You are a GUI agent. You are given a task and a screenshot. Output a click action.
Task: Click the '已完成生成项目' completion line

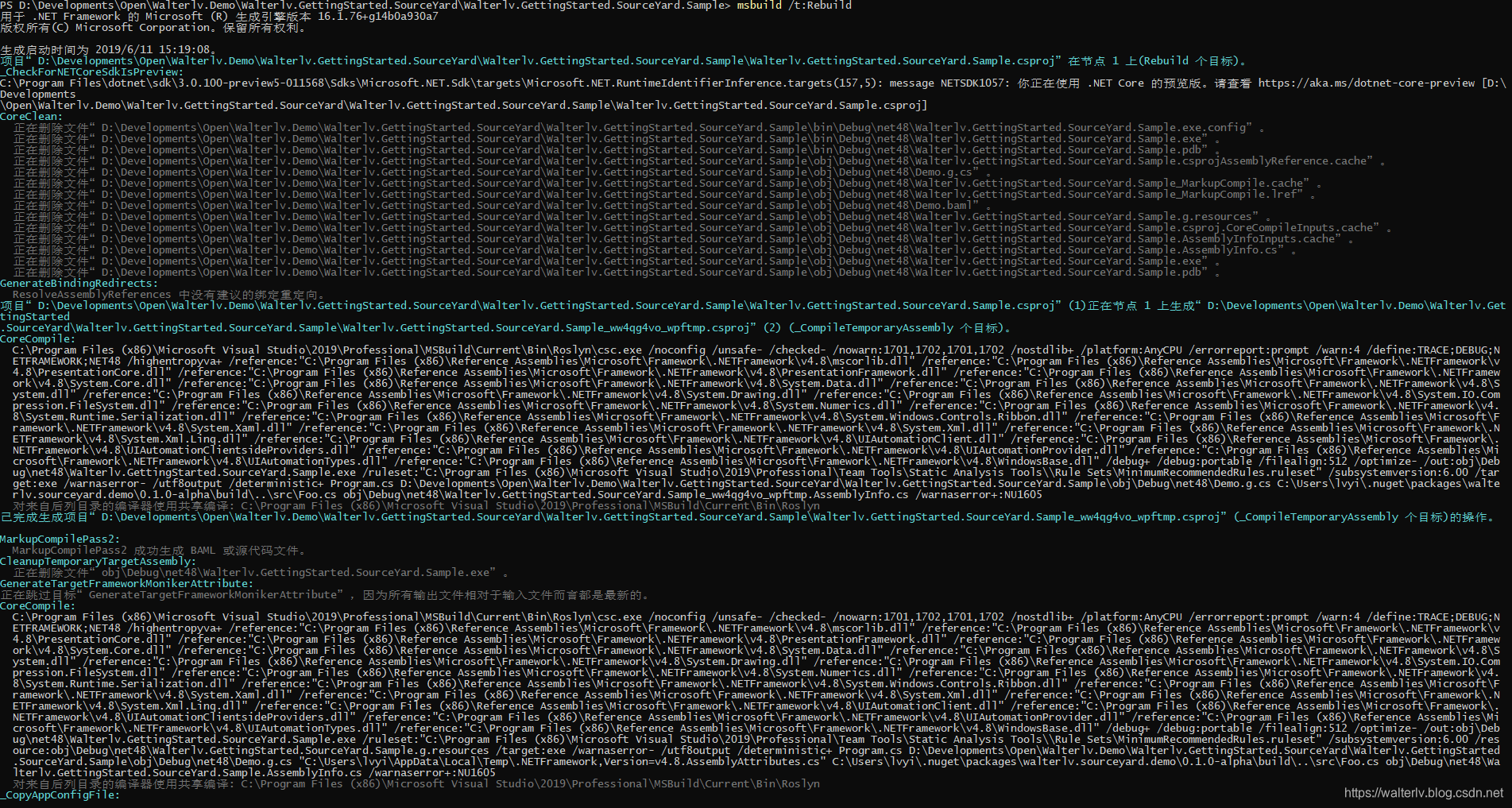747,516
